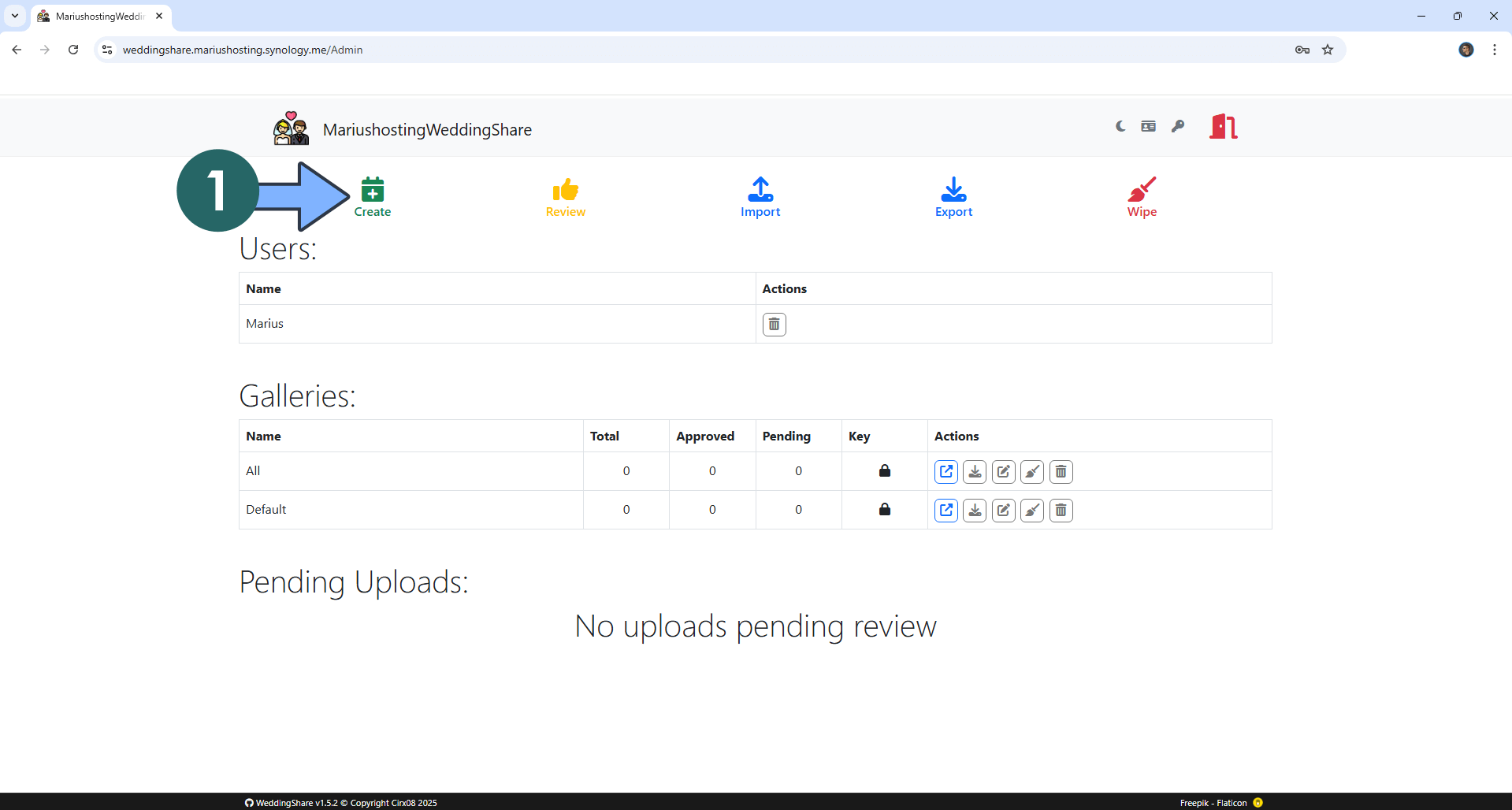
Task: Open the Default gallery in new window
Action: point(946,511)
